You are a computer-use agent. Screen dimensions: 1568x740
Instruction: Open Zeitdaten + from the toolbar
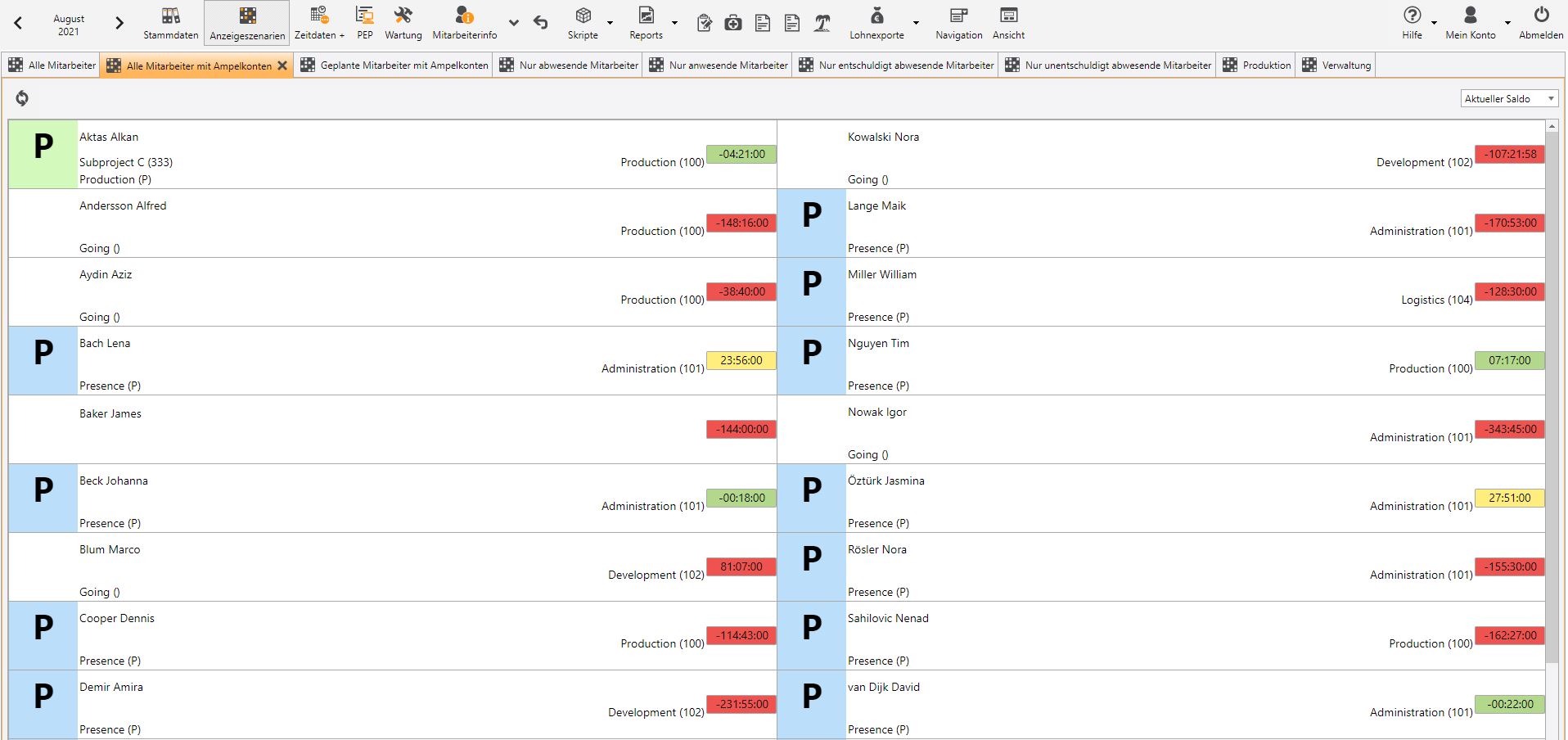pyautogui.click(x=319, y=23)
